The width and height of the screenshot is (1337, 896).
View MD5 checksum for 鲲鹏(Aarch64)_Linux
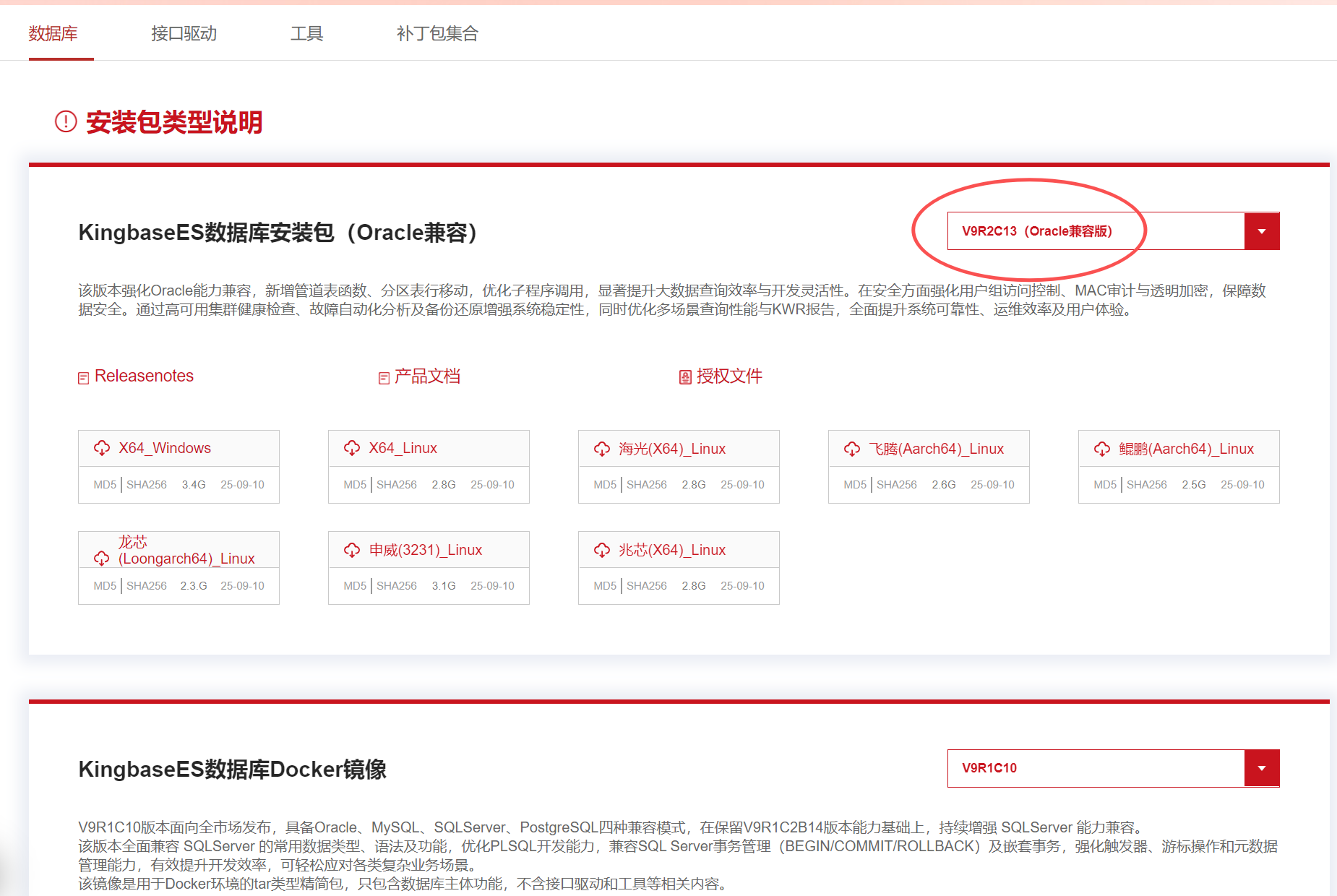click(x=1105, y=485)
